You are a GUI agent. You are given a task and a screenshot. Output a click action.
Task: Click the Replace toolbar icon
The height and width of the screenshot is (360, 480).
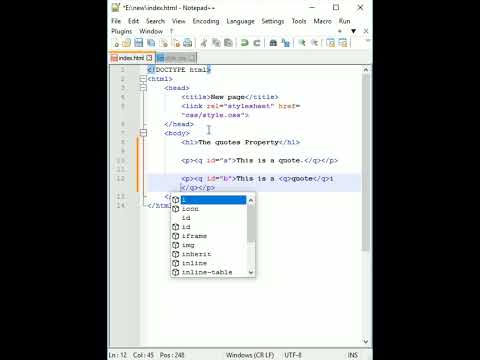pyautogui.click(x=285, y=43)
